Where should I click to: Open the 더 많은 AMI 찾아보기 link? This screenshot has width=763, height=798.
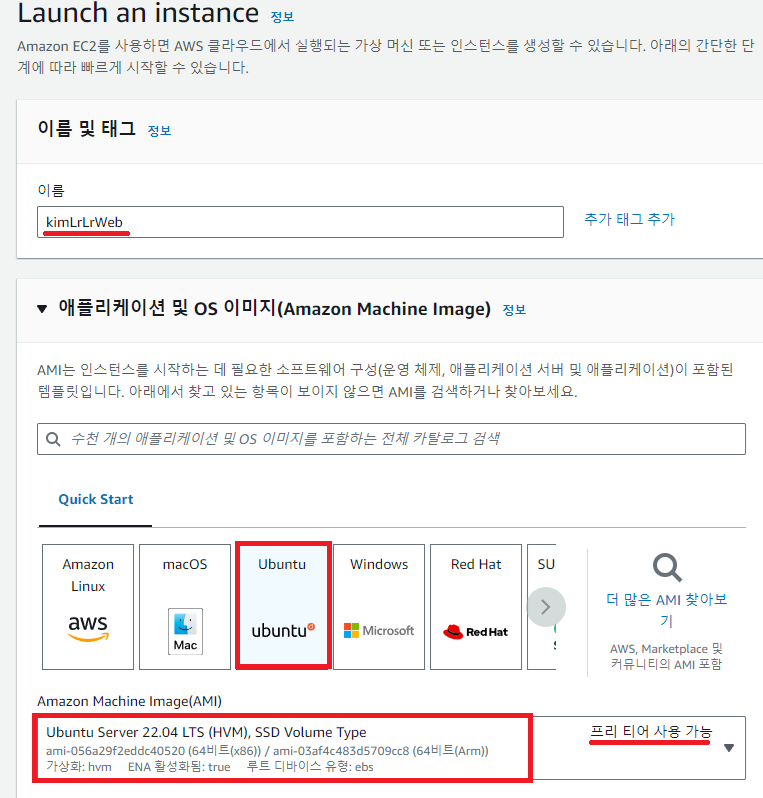667,610
